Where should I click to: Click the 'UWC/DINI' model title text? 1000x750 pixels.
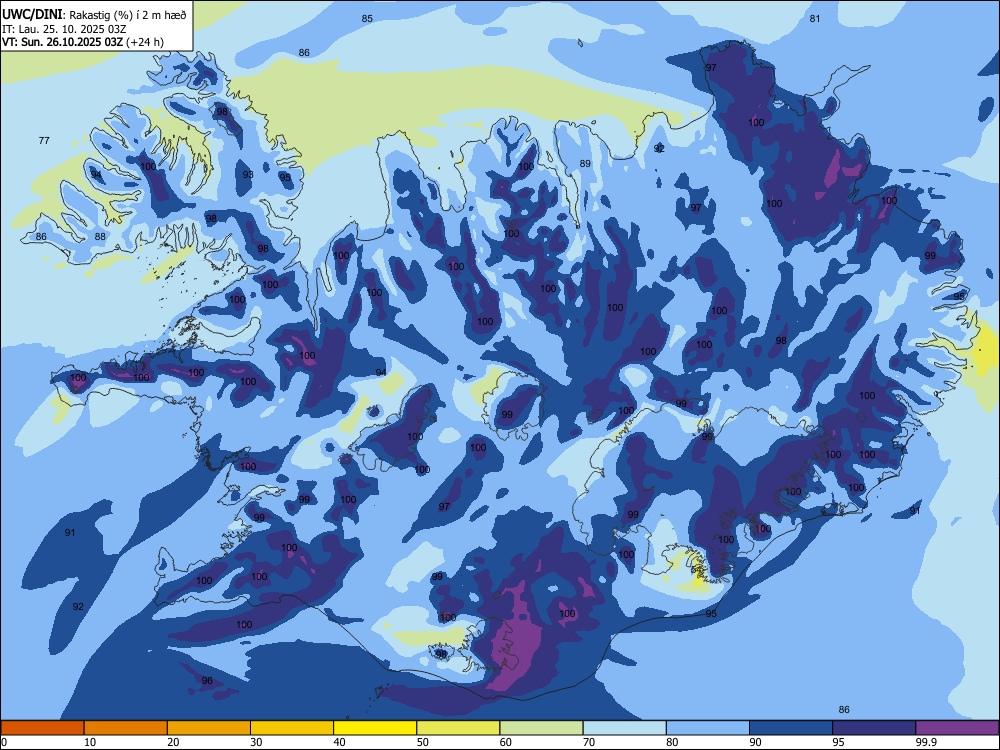point(32,15)
